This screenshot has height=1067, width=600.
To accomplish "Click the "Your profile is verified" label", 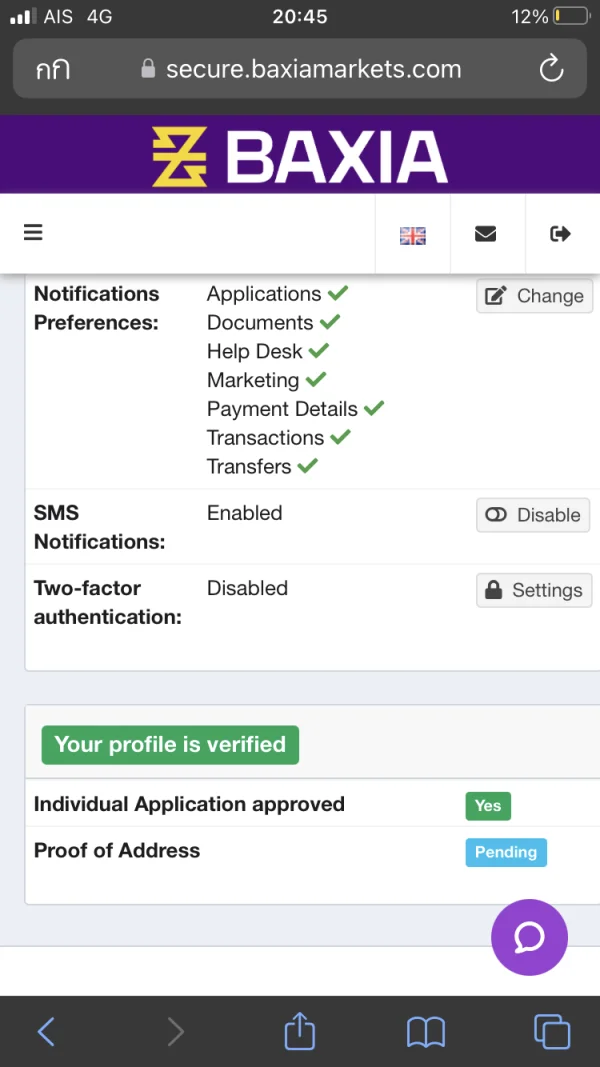I will (170, 745).
